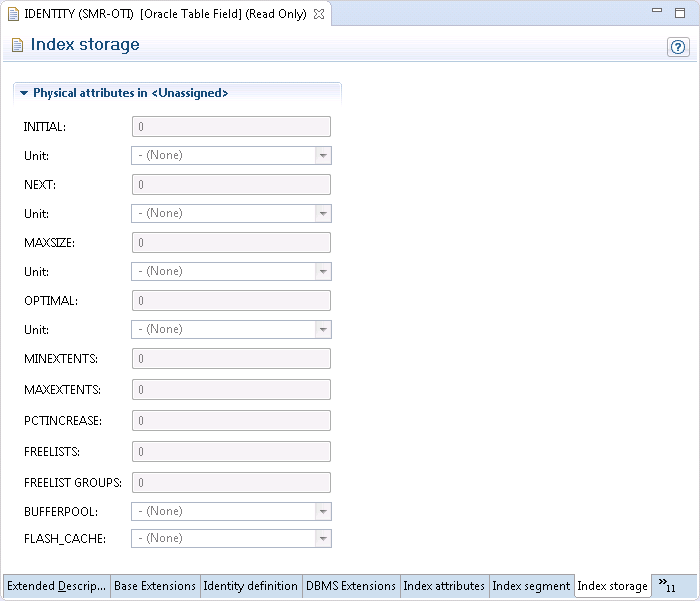Open Unit dropdown below NEXT
Image resolution: width=700 pixels, height=601 pixels.
point(322,214)
